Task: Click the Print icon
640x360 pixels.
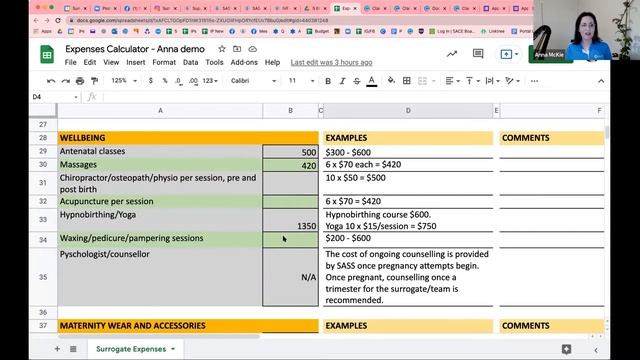Action: [80, 81]
